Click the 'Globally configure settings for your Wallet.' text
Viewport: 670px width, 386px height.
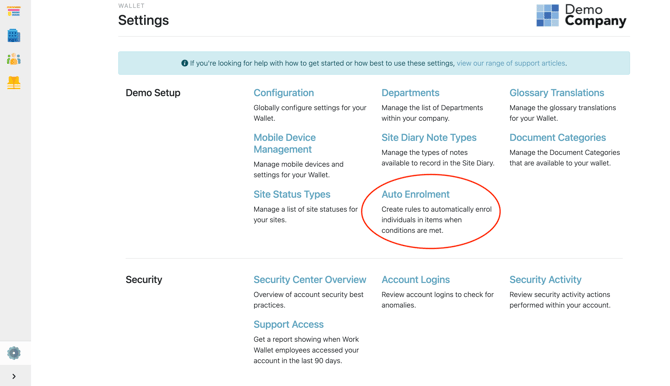pyautogui.click(x=310, y=113)
